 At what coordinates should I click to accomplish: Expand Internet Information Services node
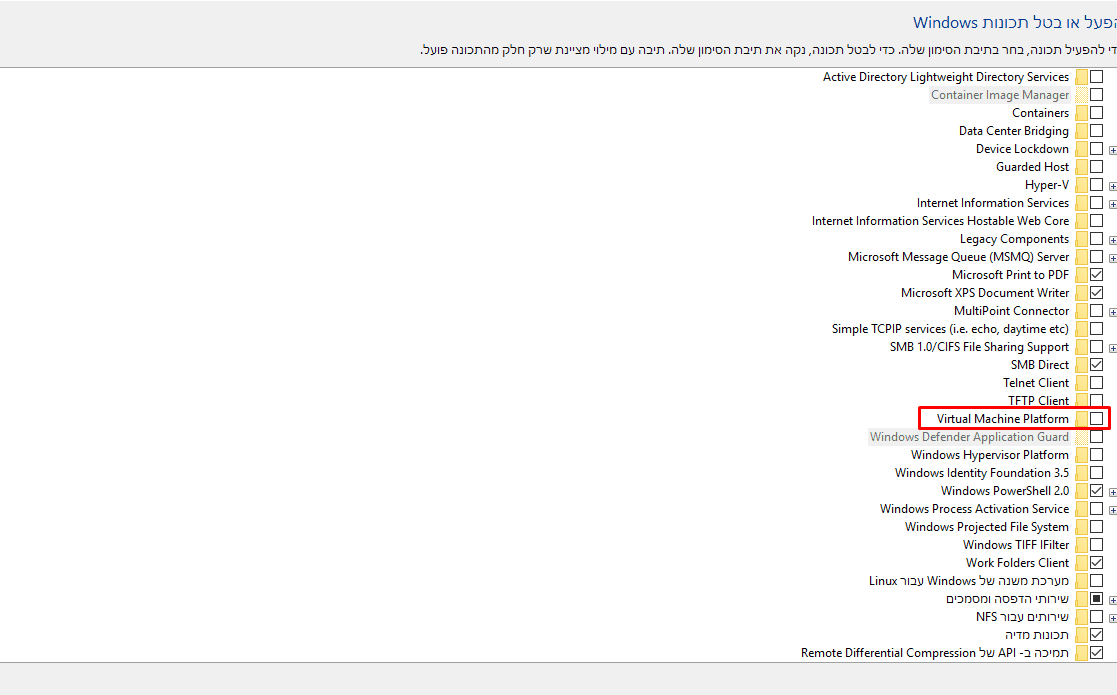(x=1112, y=204)
